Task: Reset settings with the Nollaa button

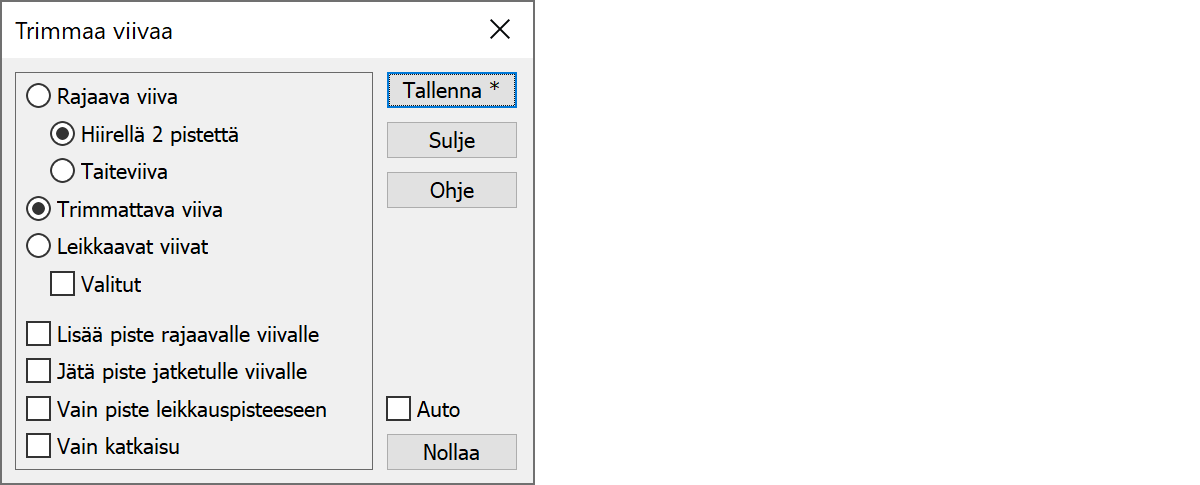Action: point(451,452)
